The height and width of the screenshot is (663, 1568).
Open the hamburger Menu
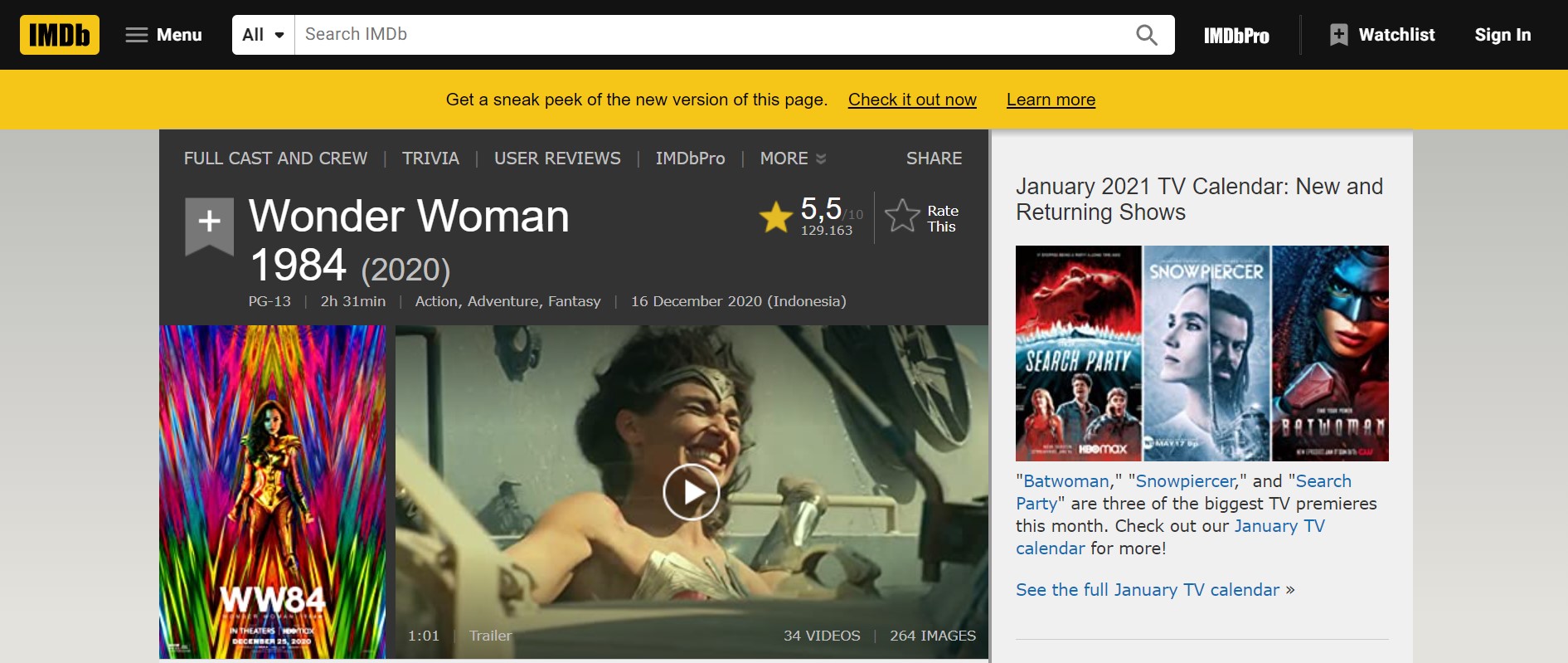coord(164,35)
